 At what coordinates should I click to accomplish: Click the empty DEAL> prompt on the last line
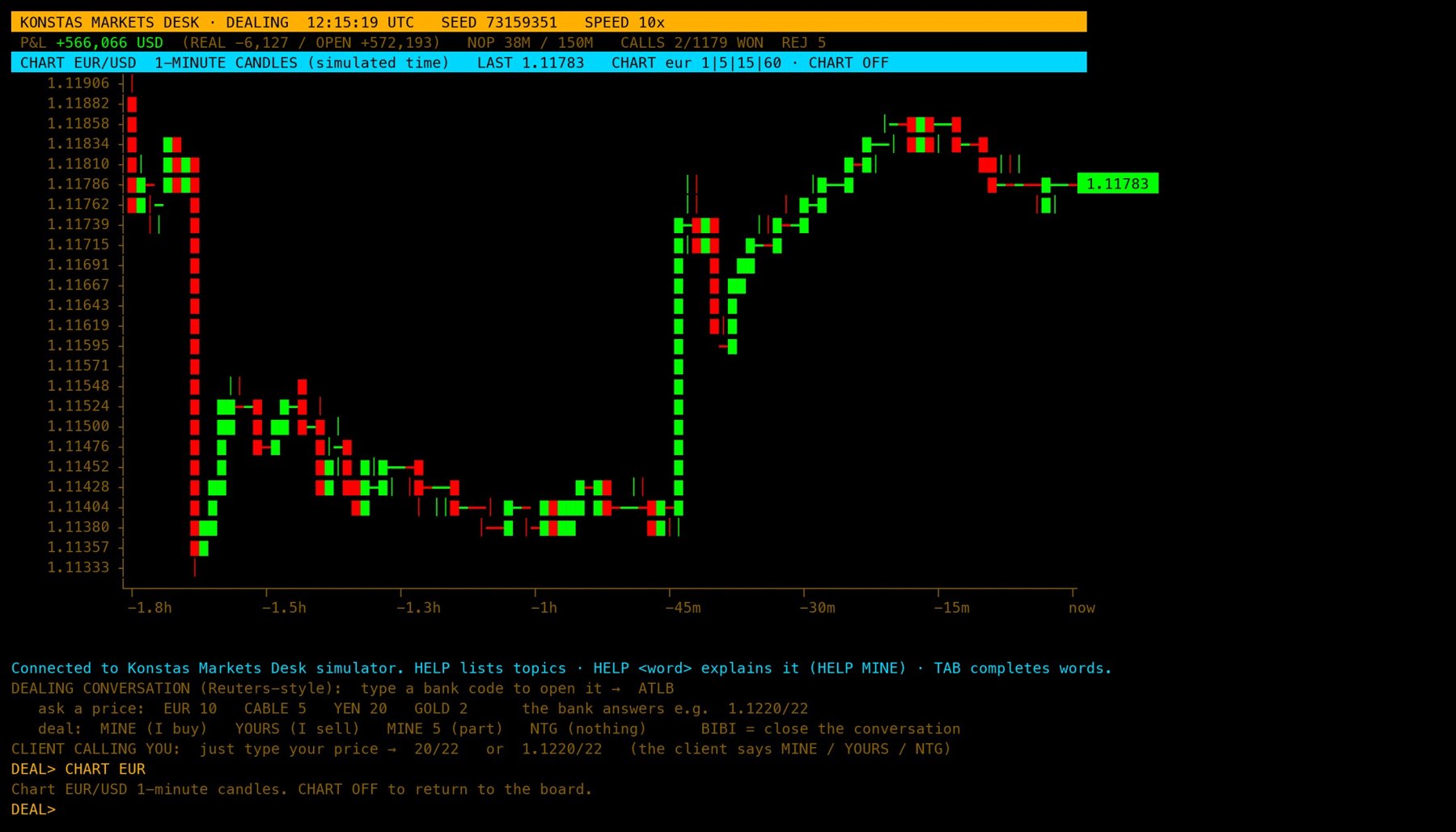pos(34,809)
